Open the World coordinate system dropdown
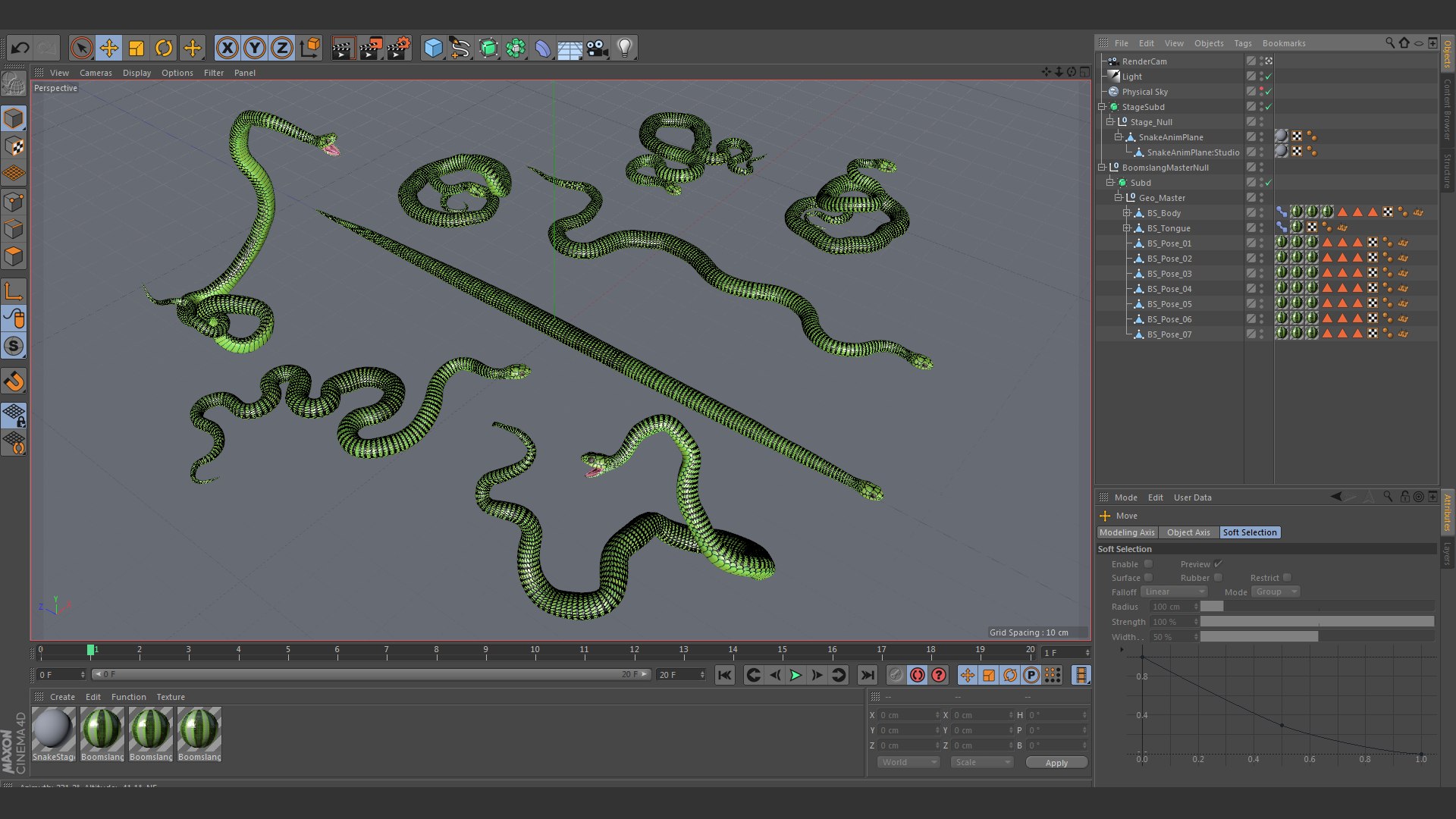Screen dimensions: 1456x819 pos(908,762)
